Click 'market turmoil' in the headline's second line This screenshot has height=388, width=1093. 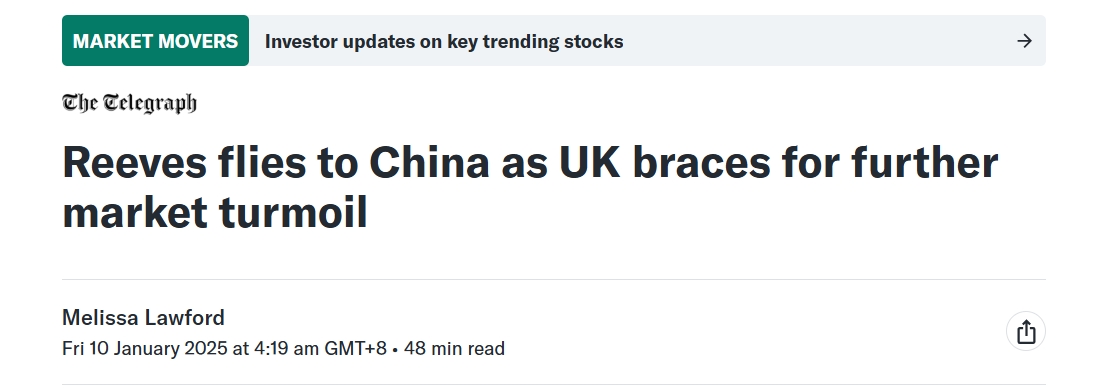click(215, 212)
